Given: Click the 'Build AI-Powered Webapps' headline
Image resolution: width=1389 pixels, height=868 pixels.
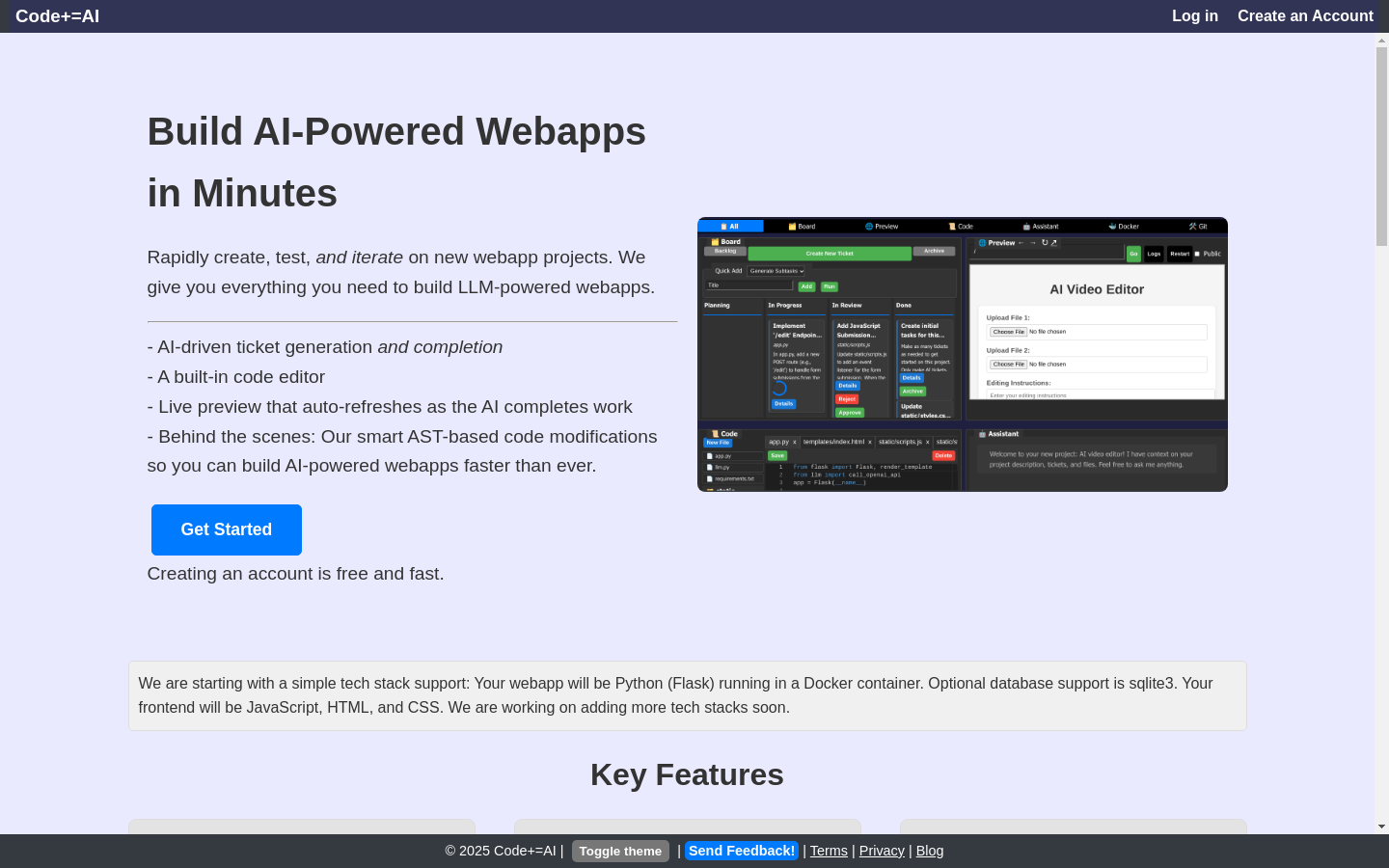Looking at the screenshot, I should coord(396,162).
